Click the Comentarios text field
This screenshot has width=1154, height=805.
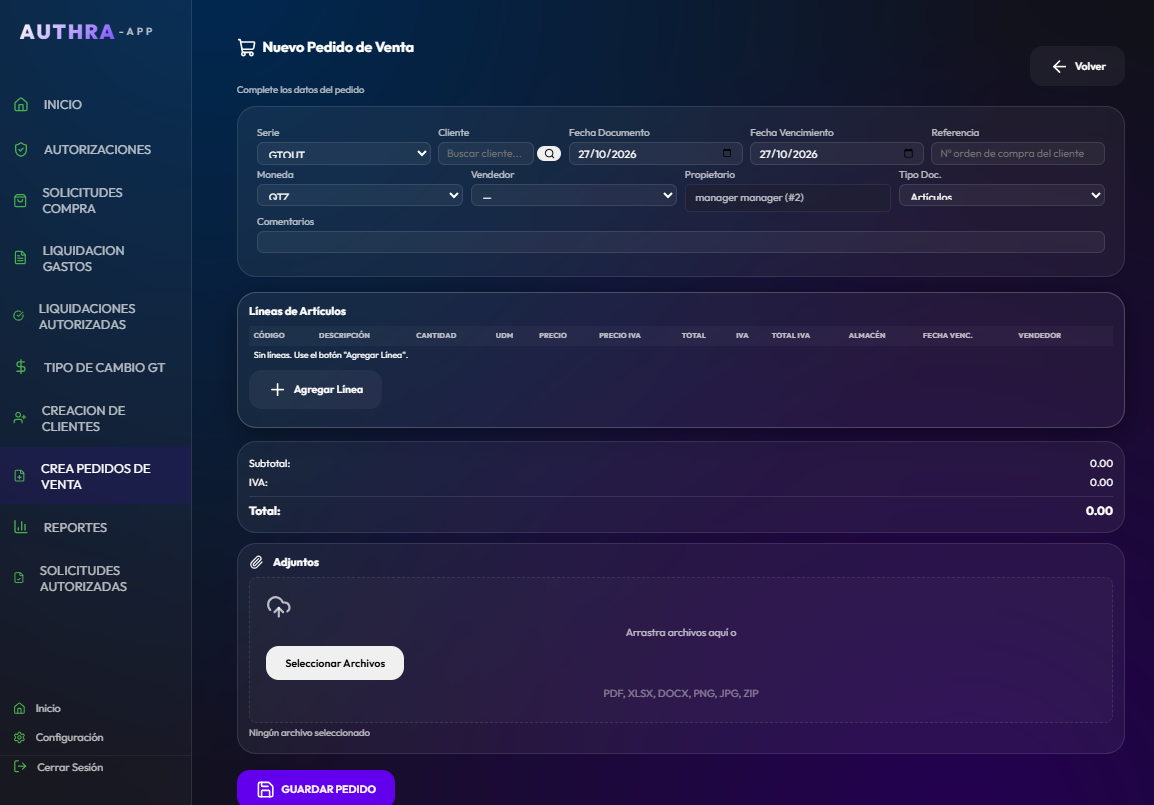[681, 242]
